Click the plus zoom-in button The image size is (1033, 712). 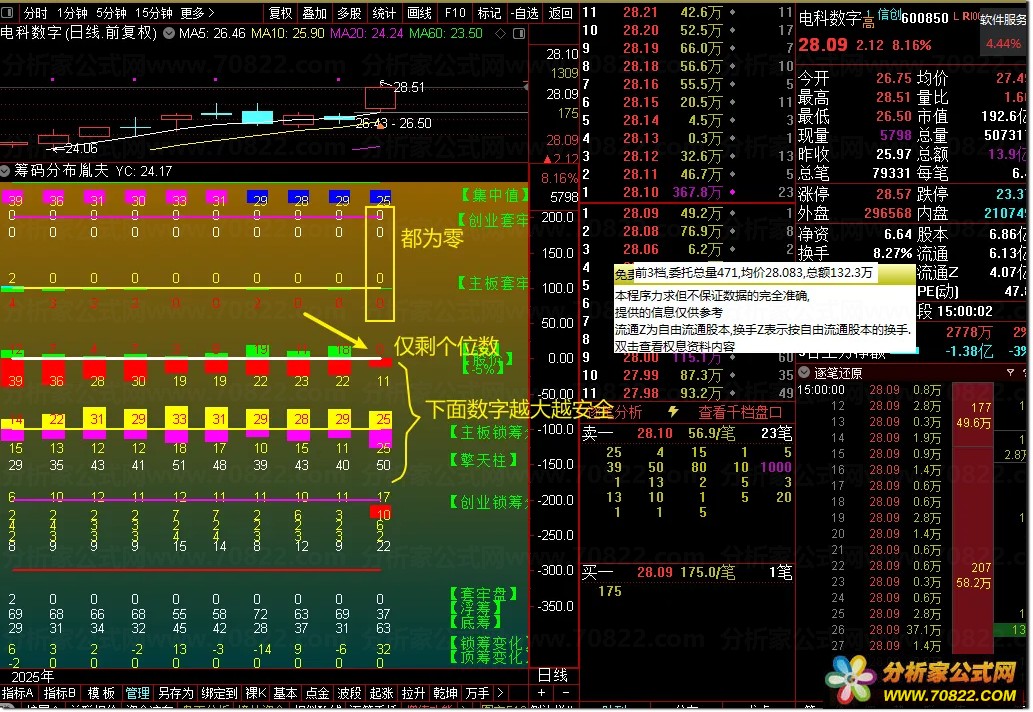[542, 693]
